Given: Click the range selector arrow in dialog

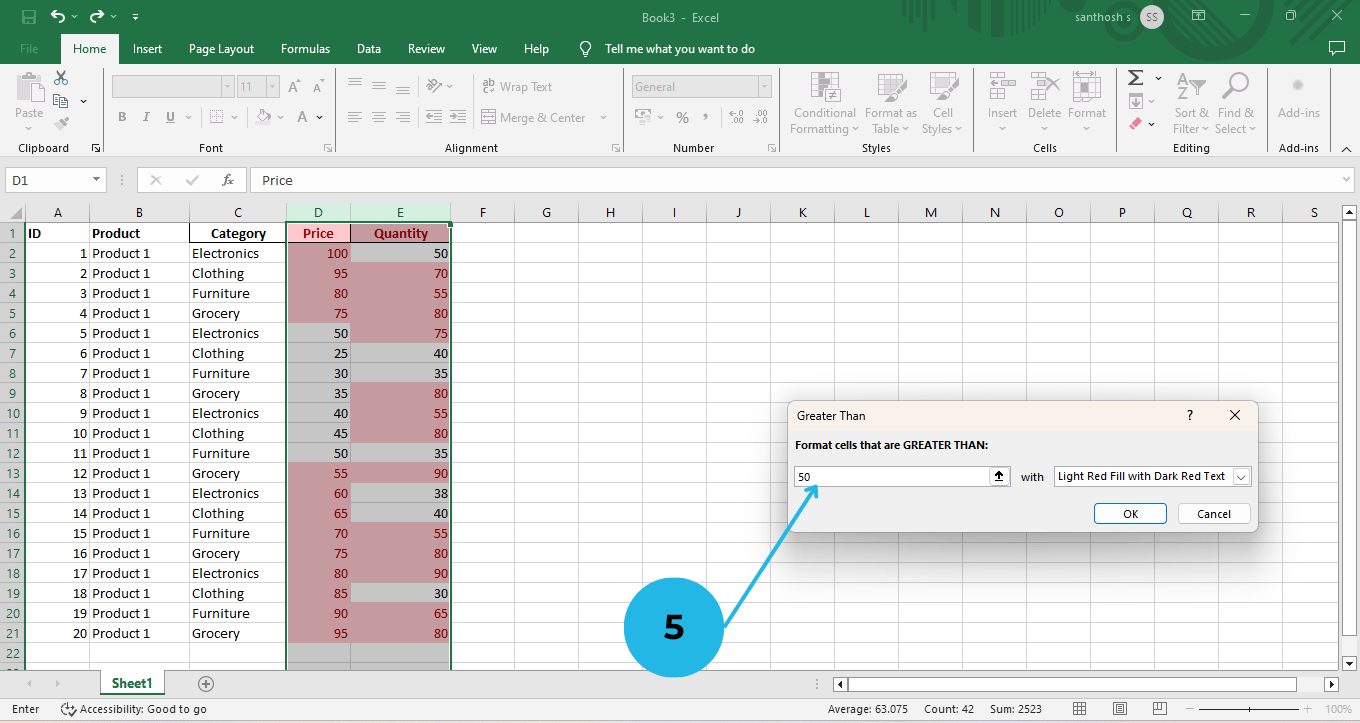Looking at the screenshot, I should [x=999, y=477].
